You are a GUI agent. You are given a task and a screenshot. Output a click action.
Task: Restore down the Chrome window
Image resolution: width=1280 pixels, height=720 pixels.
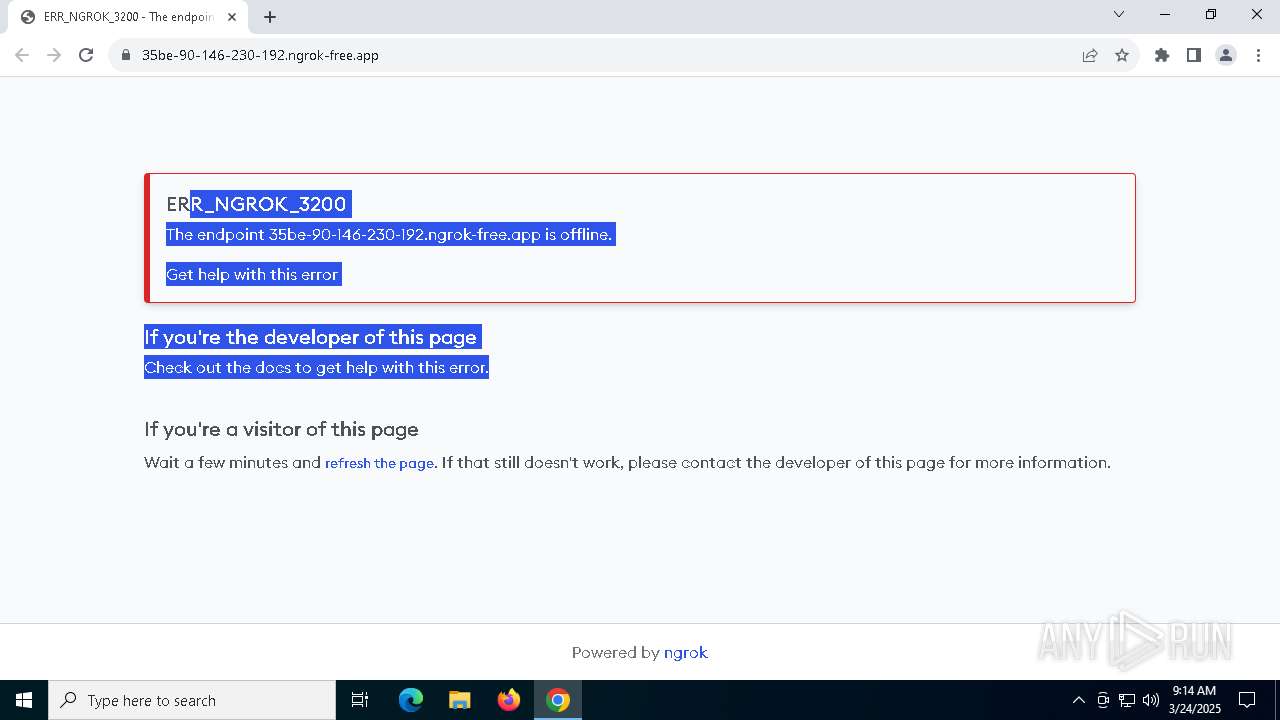point(1211,14)
